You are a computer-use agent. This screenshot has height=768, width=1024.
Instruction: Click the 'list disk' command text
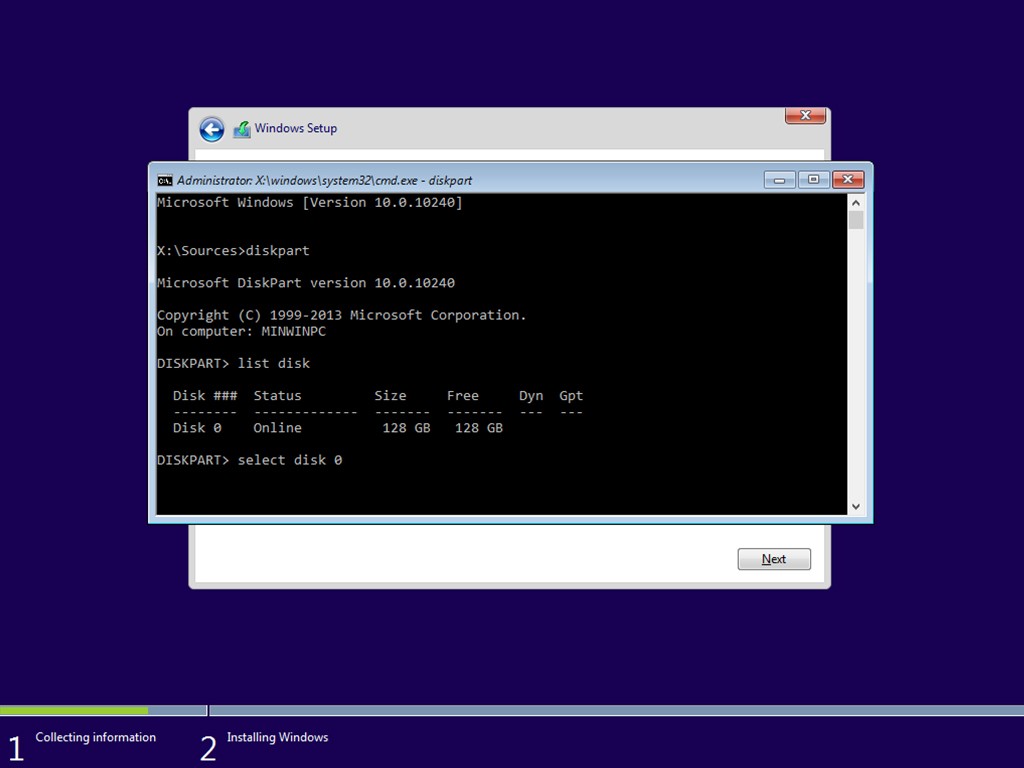pos(274,364)
